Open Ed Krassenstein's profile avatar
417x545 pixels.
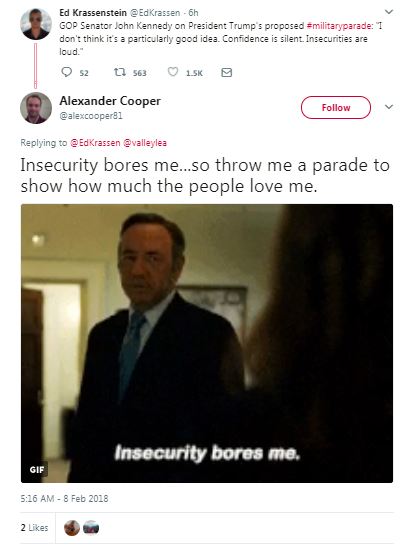(x=36, y=24)
